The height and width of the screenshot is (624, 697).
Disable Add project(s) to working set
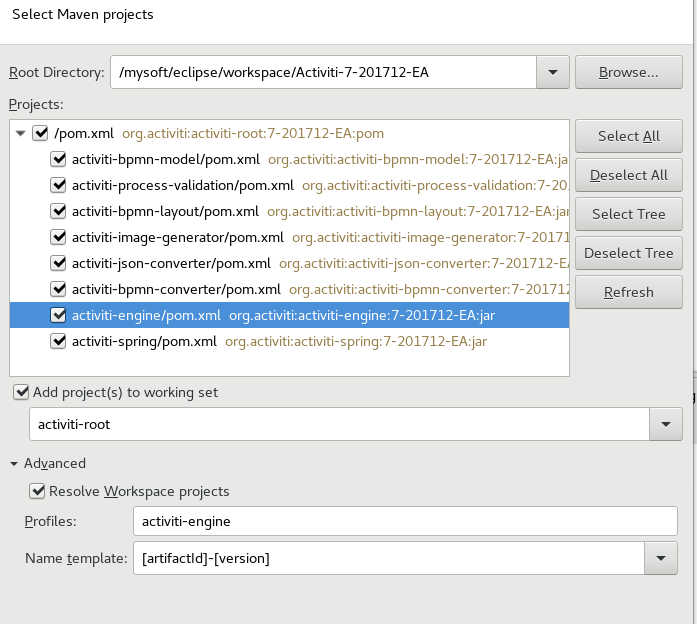pos(21,392)
